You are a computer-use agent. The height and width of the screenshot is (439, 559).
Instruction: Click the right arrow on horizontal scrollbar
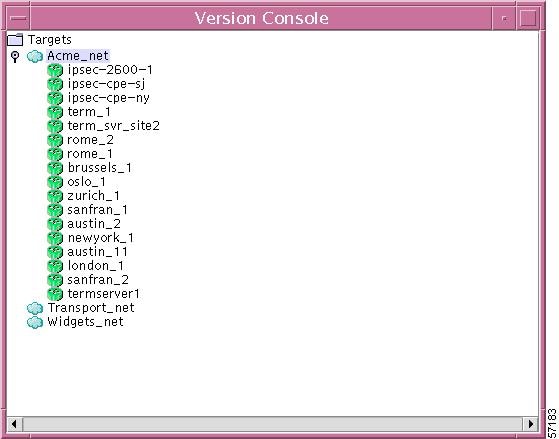[531, 424]
